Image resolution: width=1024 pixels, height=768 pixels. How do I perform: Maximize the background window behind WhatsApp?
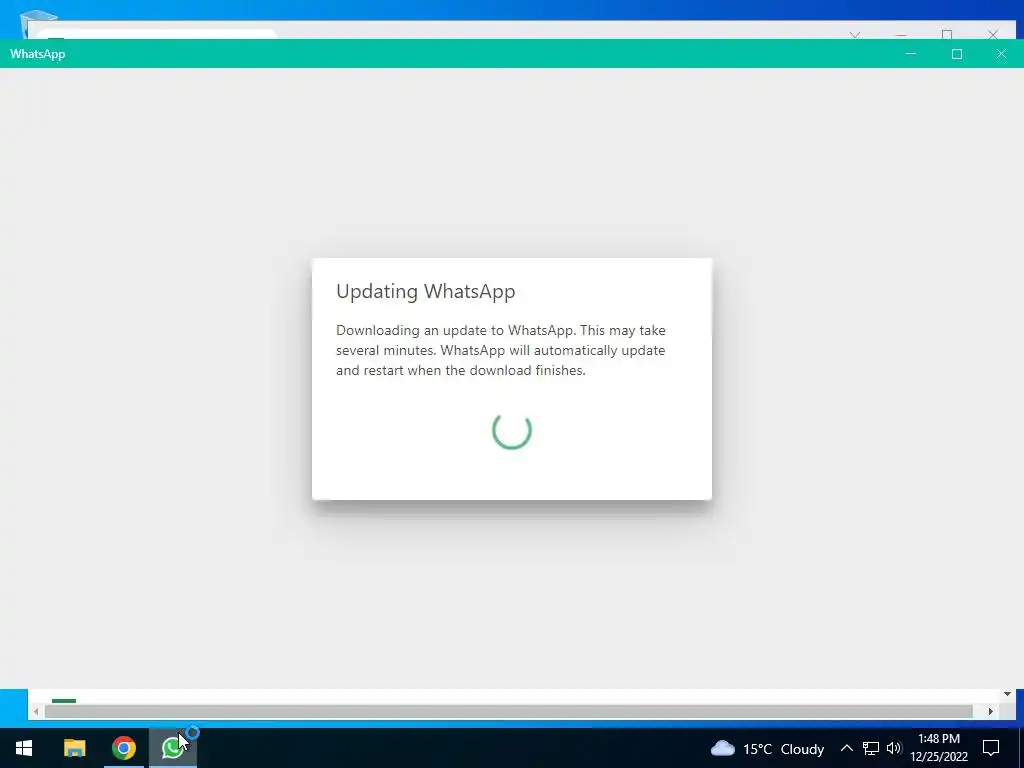pyautogui.click(x=947, y=34)
